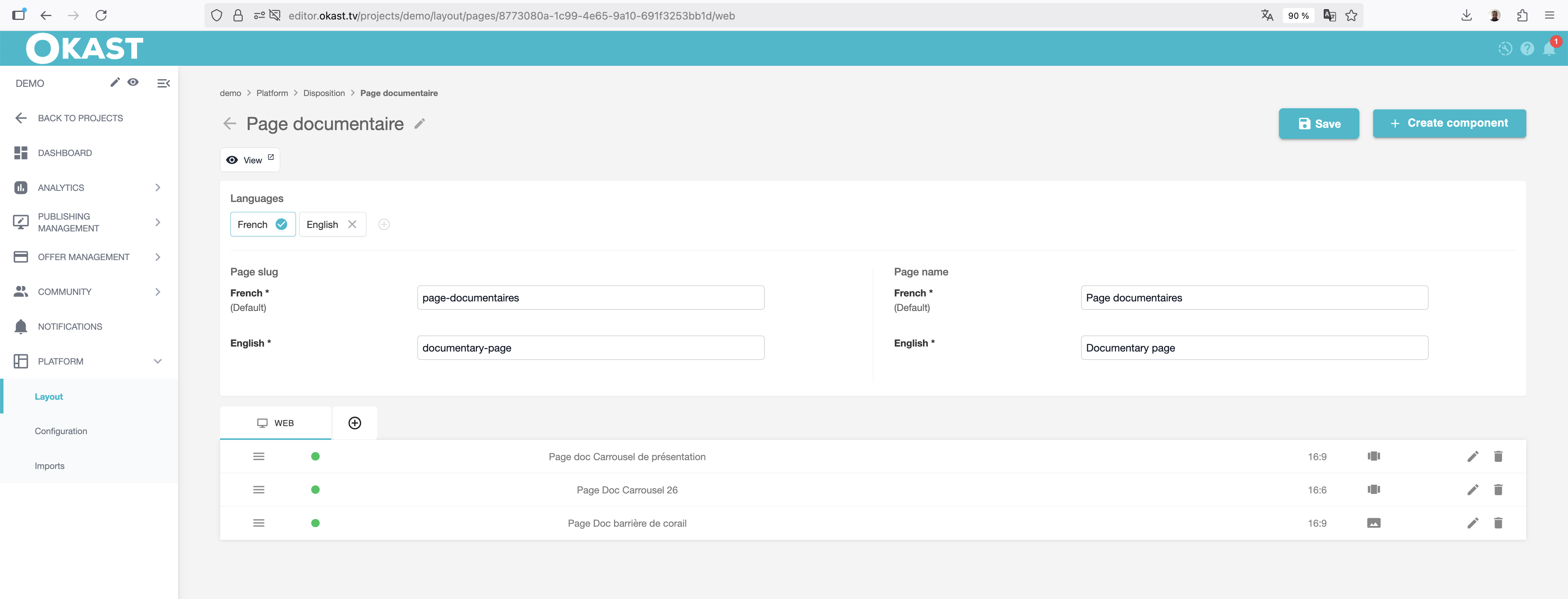Collapse the Platform sidebar section
Viewport: 1568px width, 599px height.
point(158,361)
